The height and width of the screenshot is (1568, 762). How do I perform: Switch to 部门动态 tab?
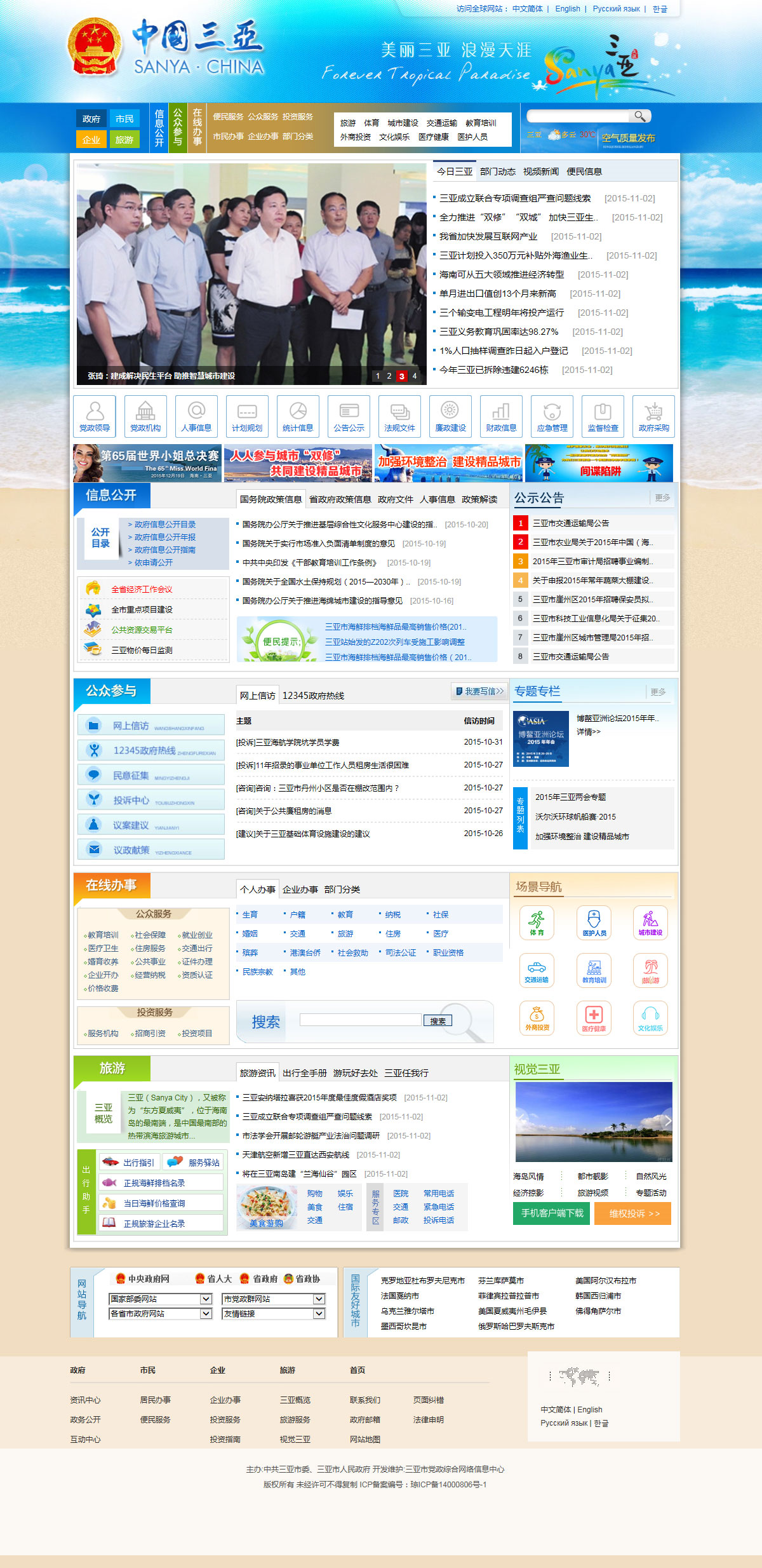pos(498,172)
